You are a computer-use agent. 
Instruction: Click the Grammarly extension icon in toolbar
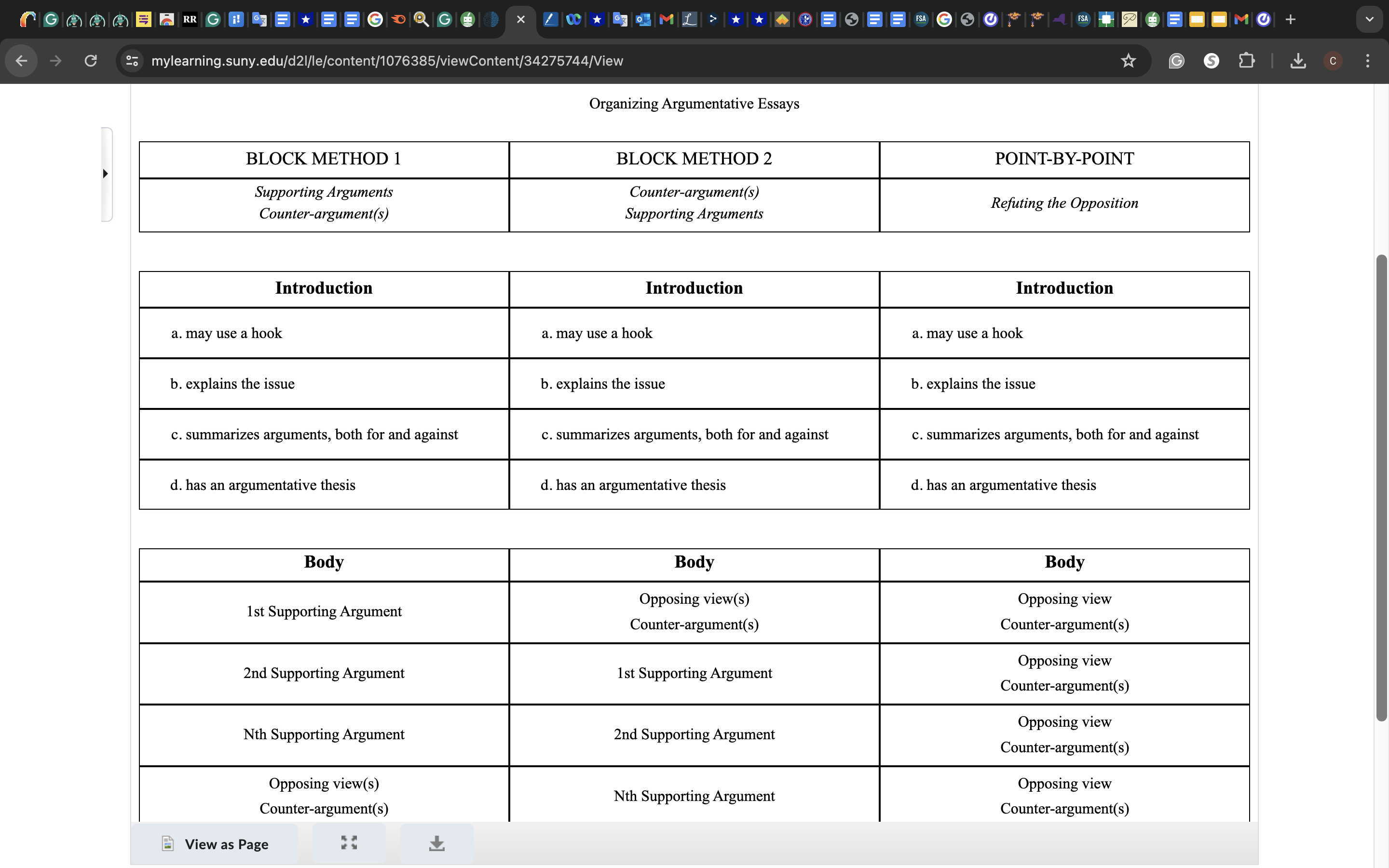click(x=1176, y=61)
